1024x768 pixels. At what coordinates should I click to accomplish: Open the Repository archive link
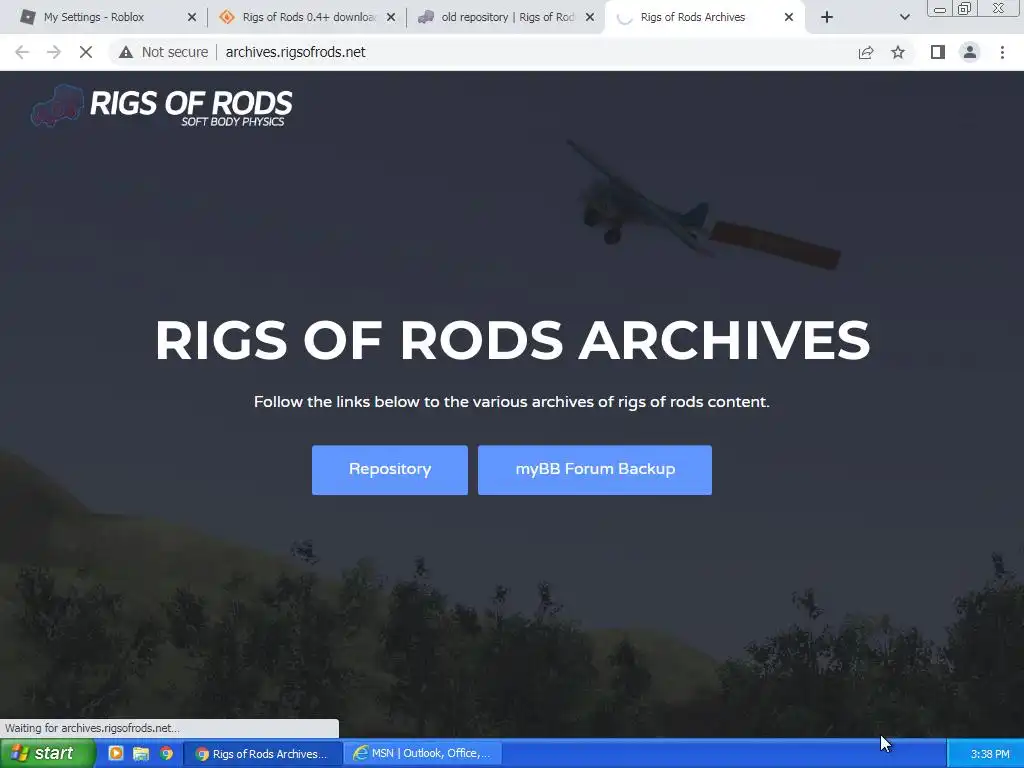pyautogui.click(x=389, y=470)
